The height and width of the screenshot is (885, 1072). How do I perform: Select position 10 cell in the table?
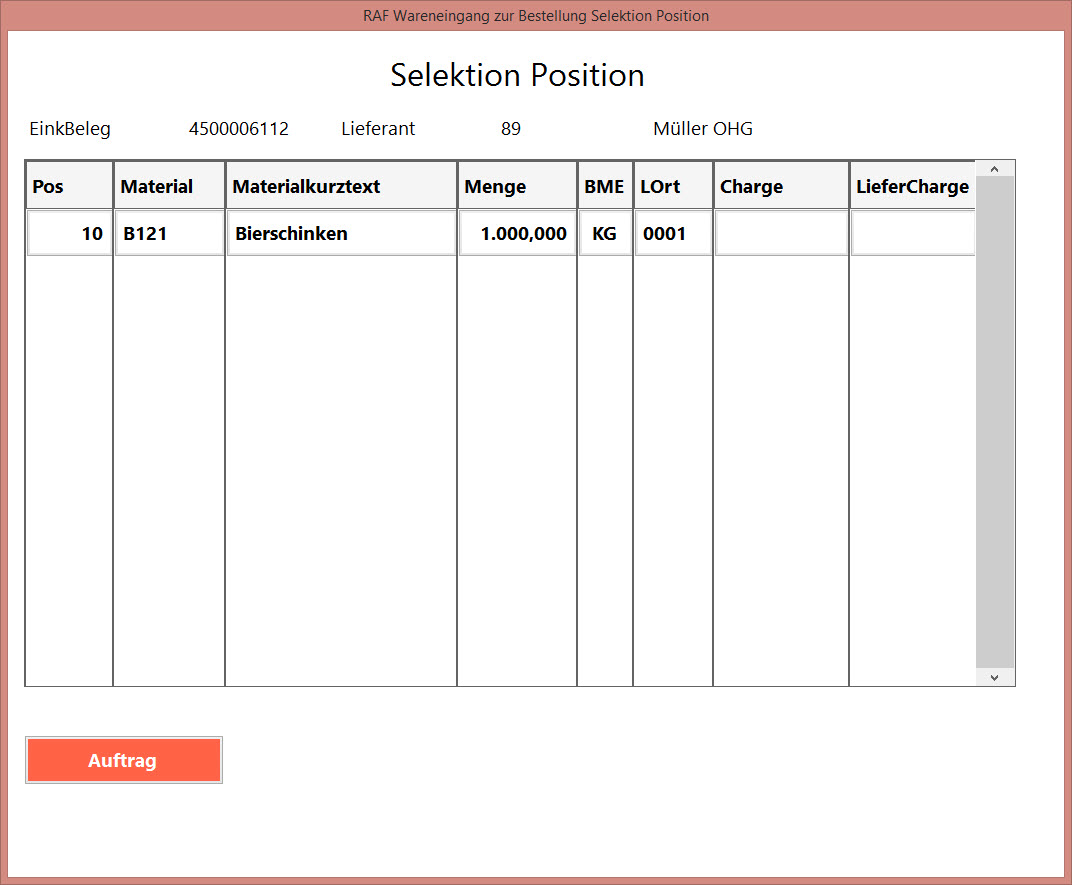(x=69, y=233)
